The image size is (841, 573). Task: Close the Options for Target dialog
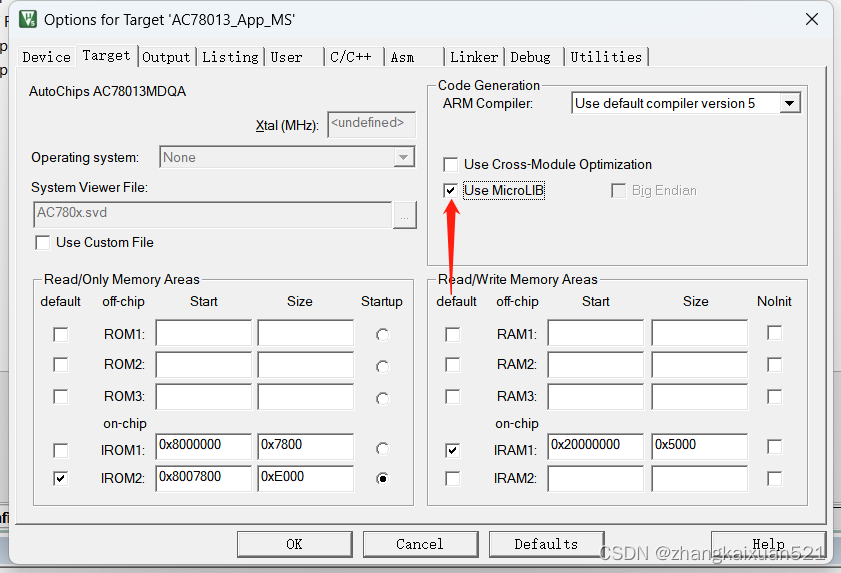[x=812, y=19]
